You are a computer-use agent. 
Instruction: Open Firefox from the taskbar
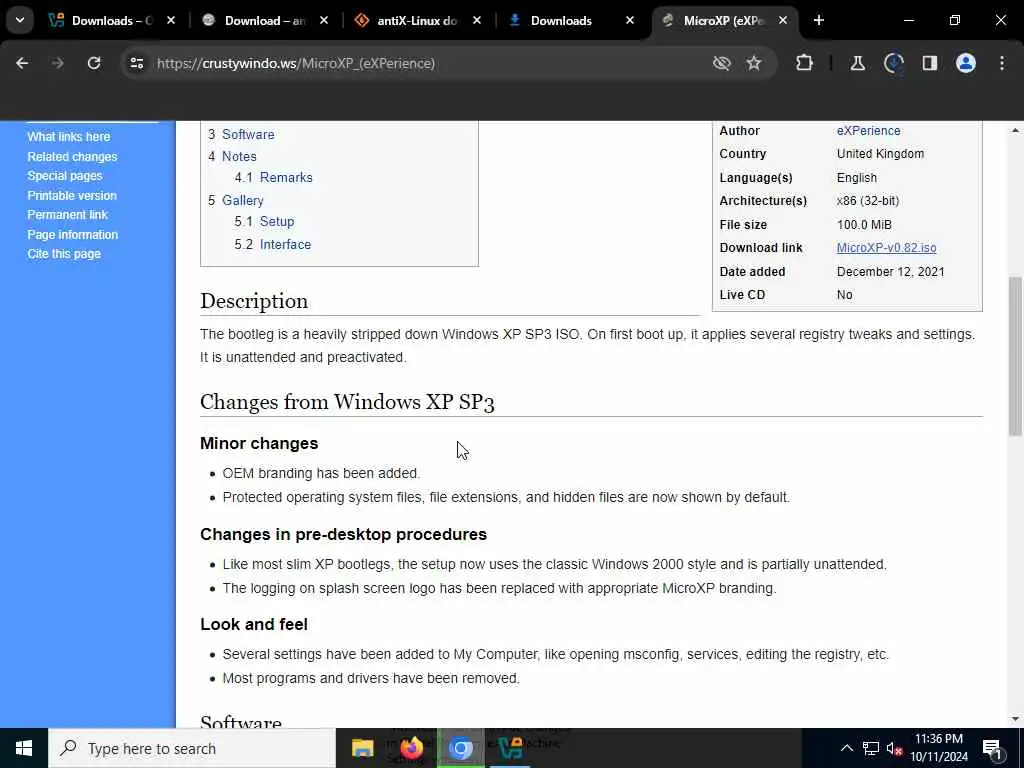[411, 748]
